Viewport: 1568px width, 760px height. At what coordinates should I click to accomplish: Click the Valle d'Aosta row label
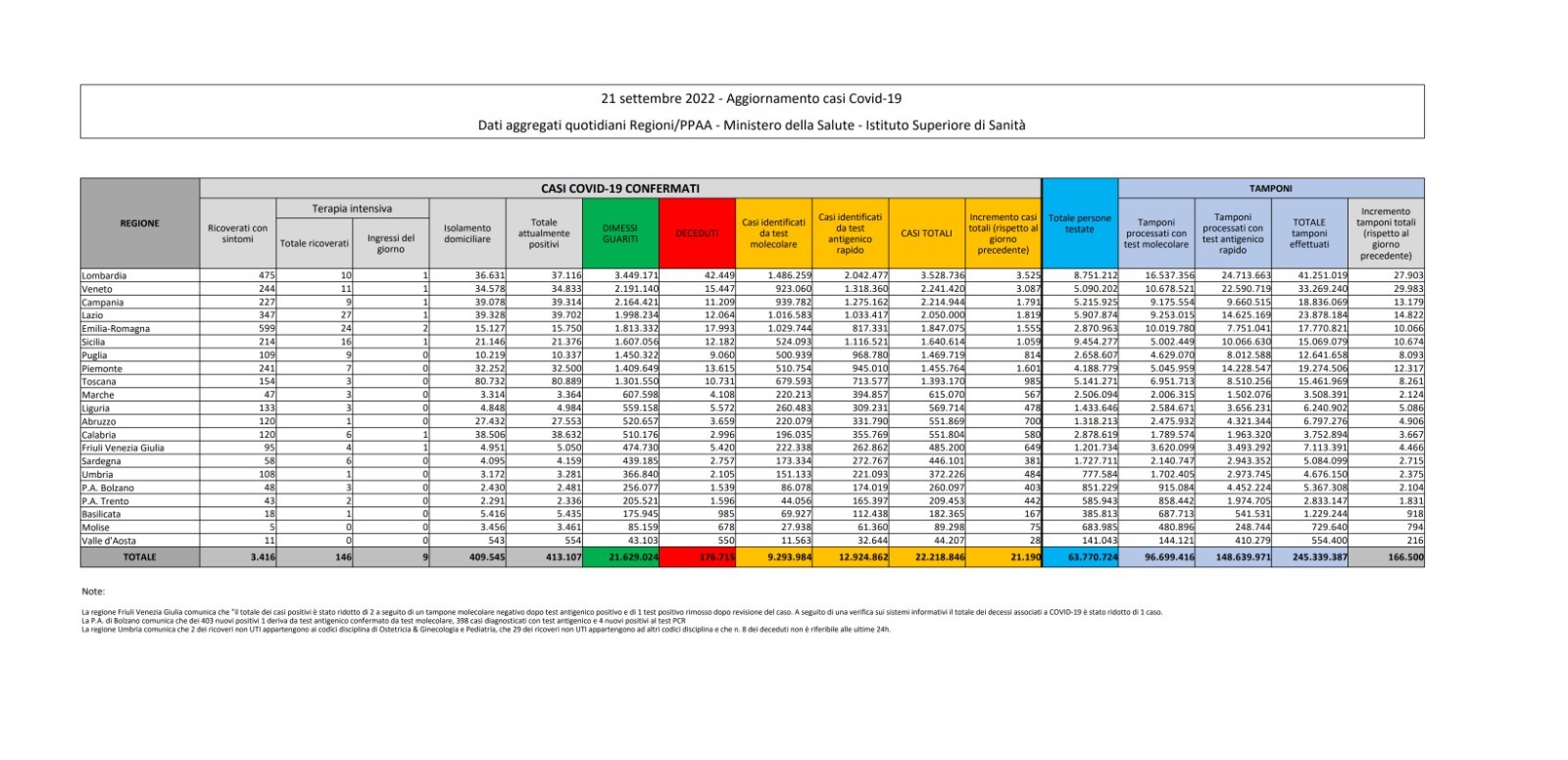click(x=109, y=541)
